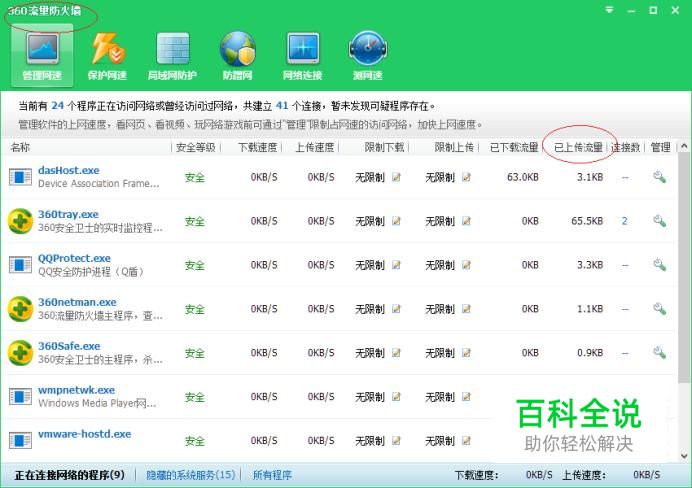The width and height of the screenshot is (692, 488).
Task: Edit upload limit for dasHost.exe
Action: click(x=466, y=177)
